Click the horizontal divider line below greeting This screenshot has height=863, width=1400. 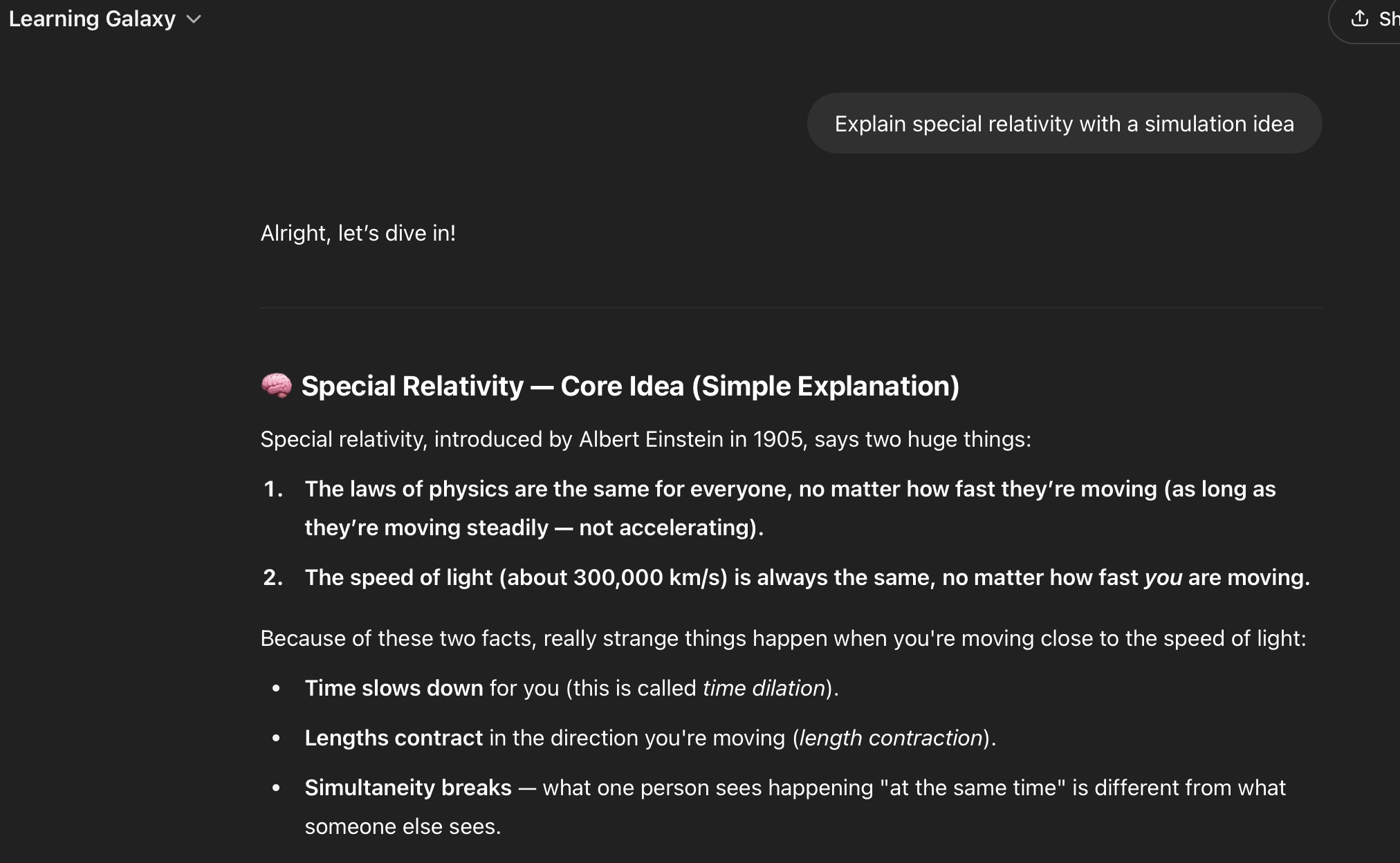[x=791, y=307]
